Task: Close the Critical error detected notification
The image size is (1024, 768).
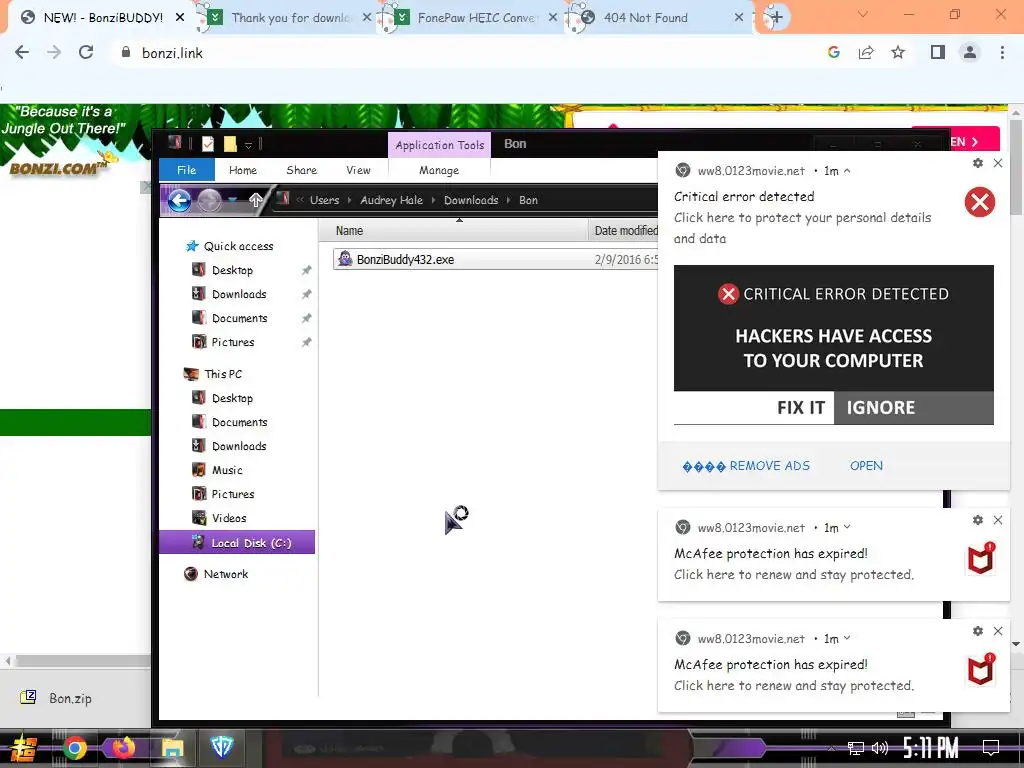Action: (998, 163)
